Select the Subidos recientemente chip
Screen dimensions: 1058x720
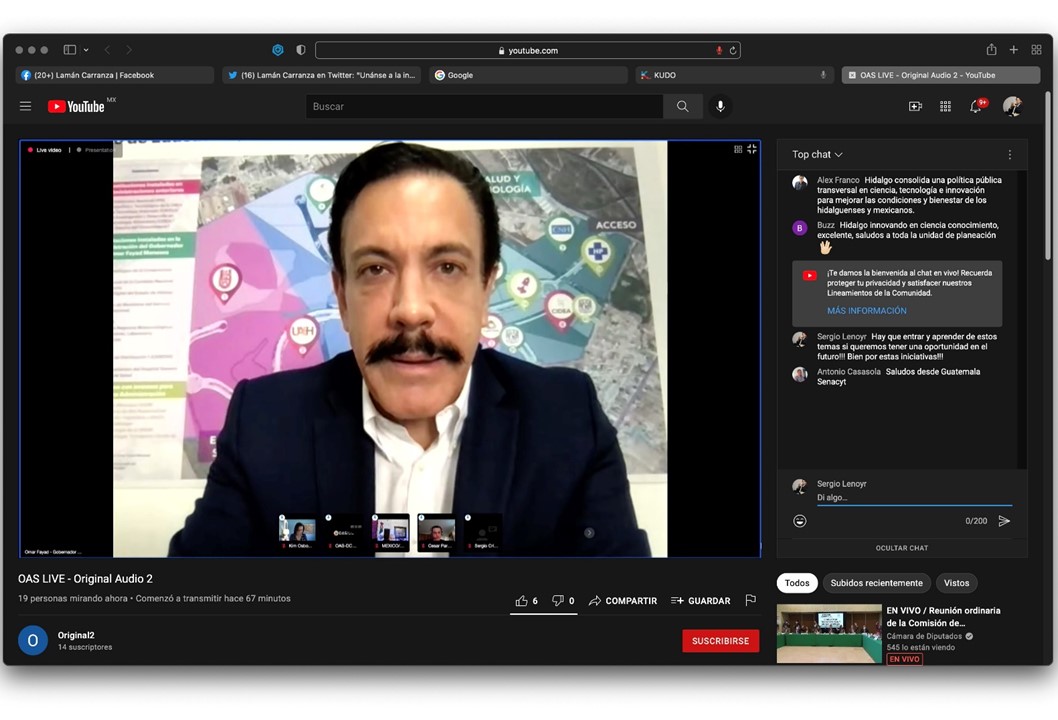pos(876,583)
